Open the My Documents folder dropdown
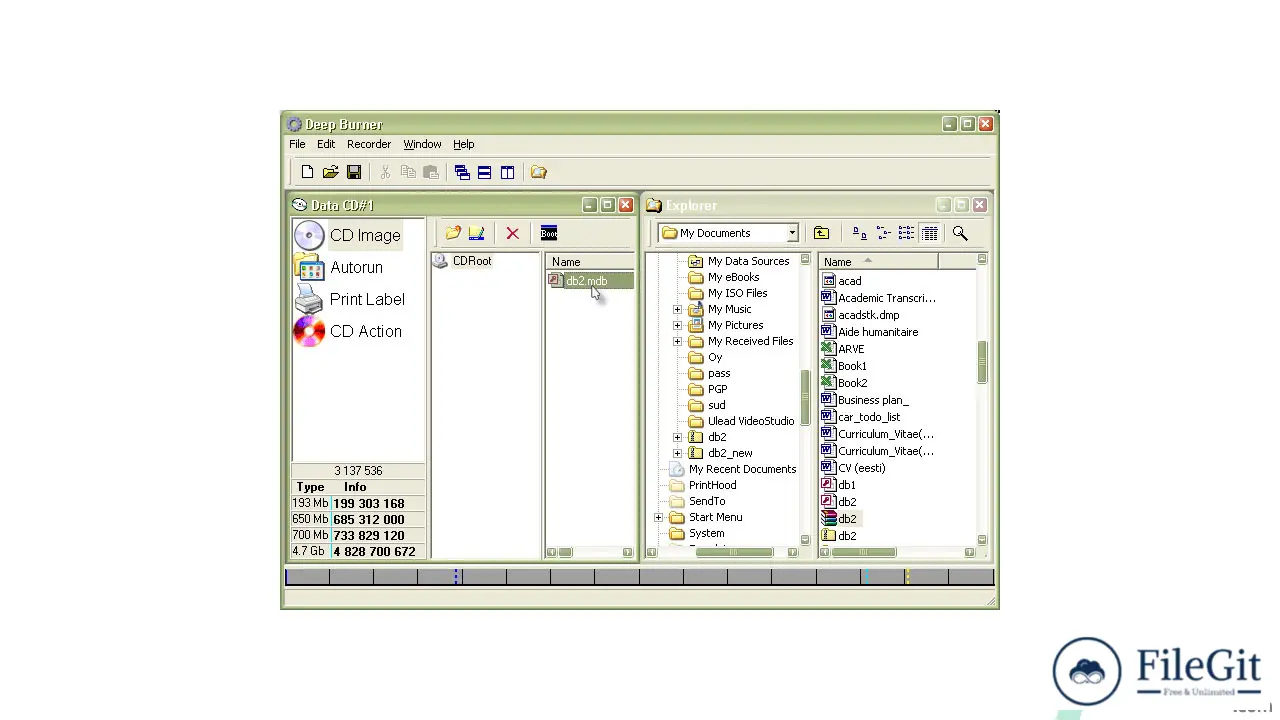Image resolution: width=1280 pixels, height=720 pixels. click(792, 233)
